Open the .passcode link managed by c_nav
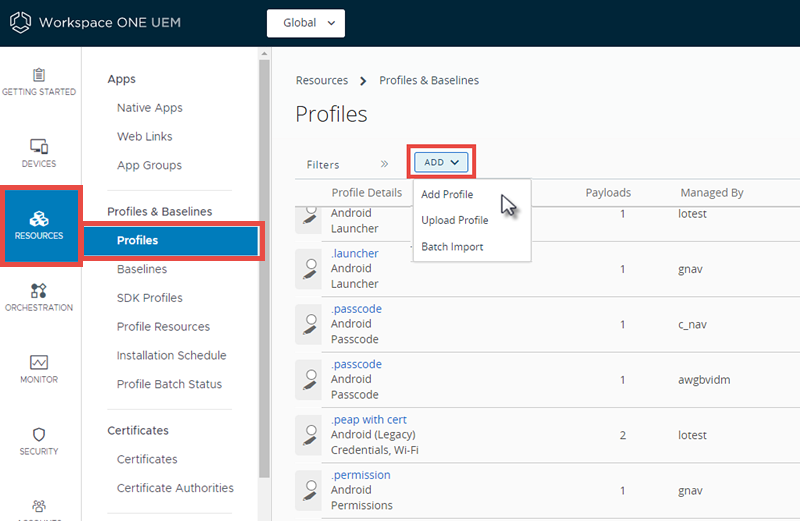The width and height of the screenshot is (800, 521). [x=357, y=309]
